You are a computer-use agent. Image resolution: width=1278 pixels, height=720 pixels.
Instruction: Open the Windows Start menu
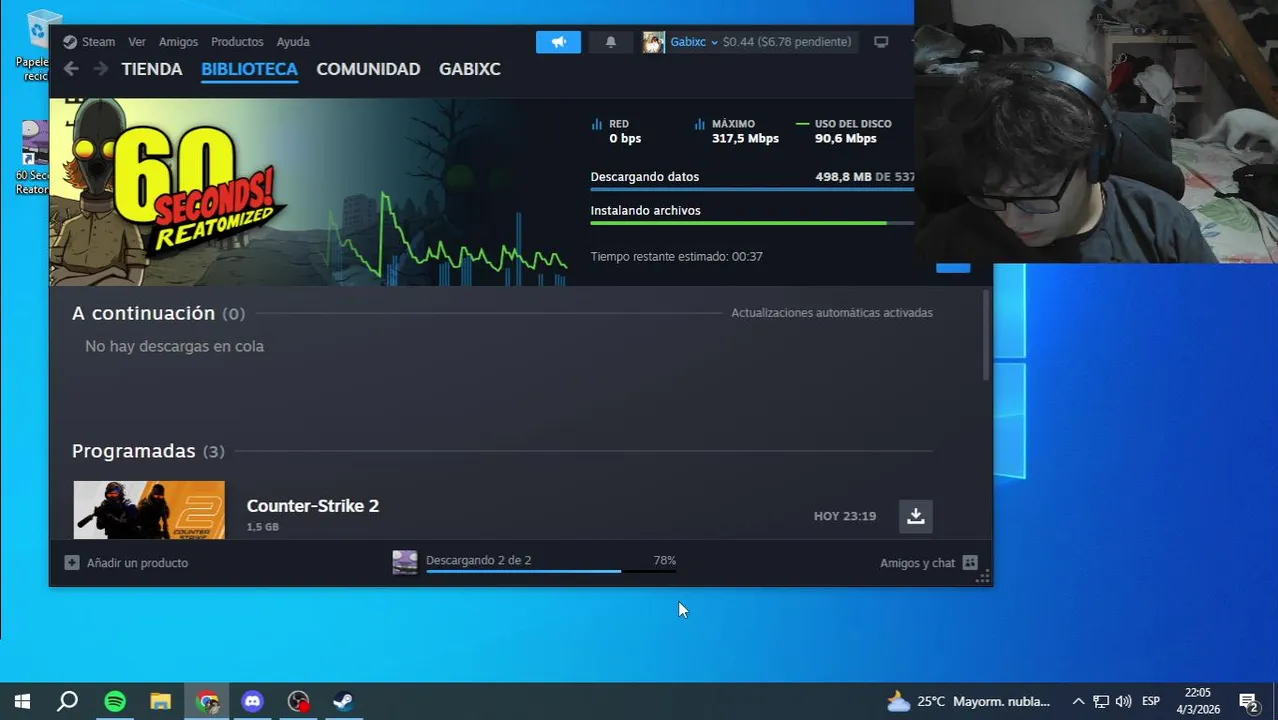[22, 701]
